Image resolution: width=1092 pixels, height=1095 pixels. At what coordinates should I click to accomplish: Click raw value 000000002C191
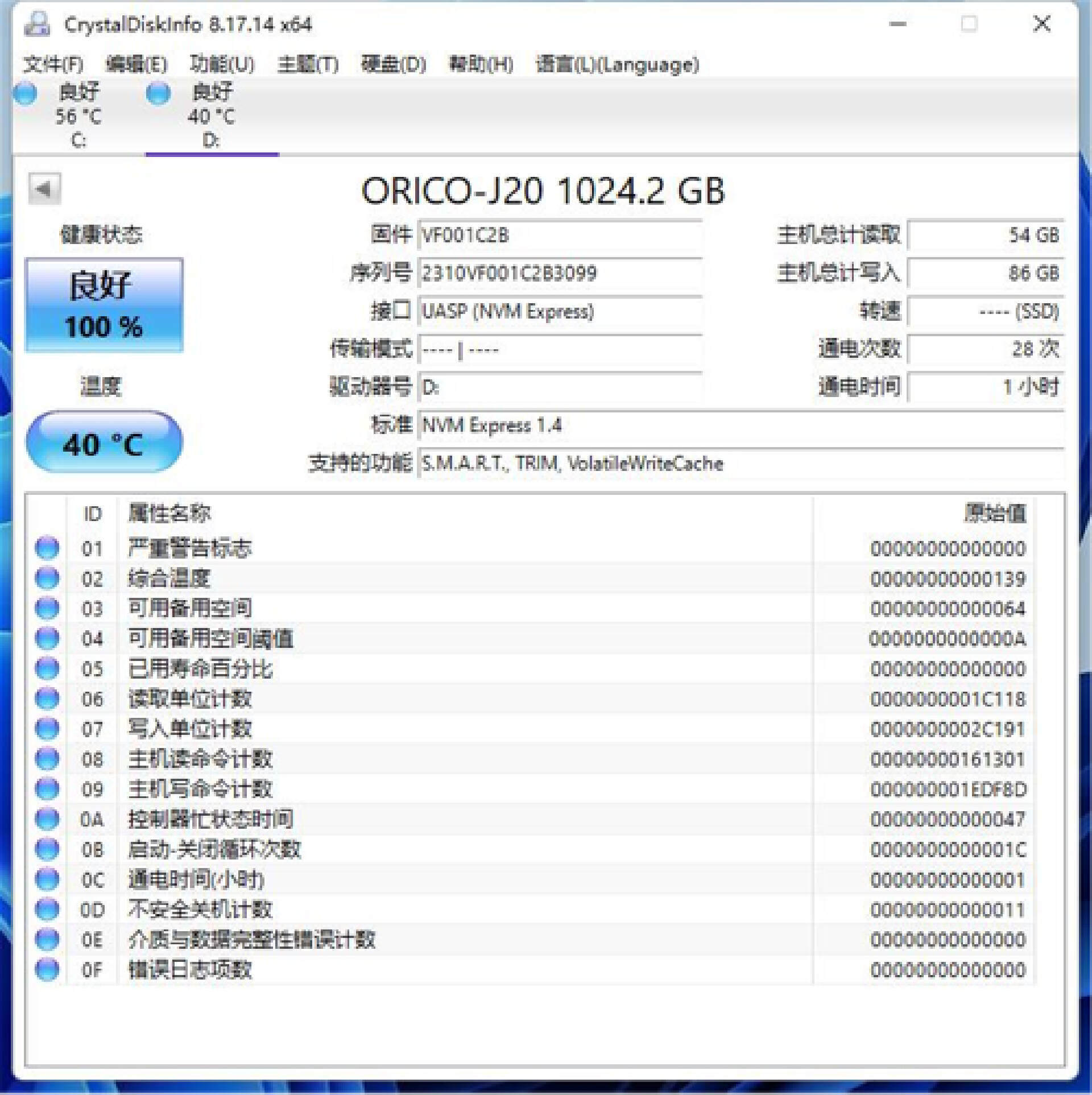948,729
